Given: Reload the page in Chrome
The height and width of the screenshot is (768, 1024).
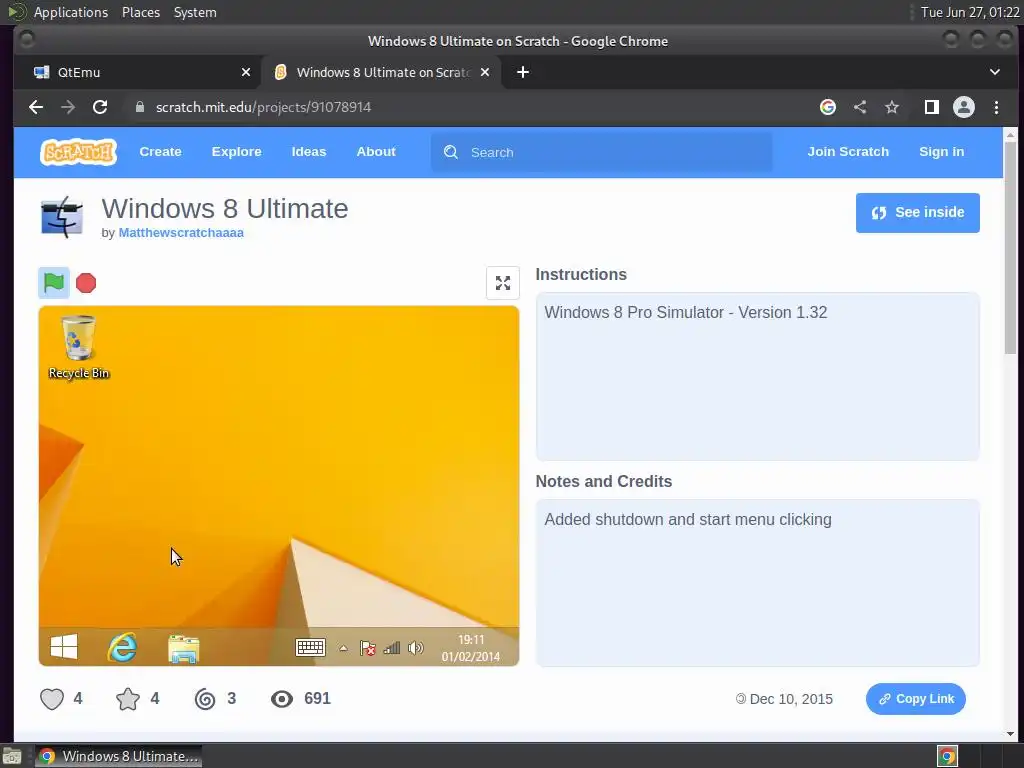Looking at the screenshot, I should click(x=100, y=107).
